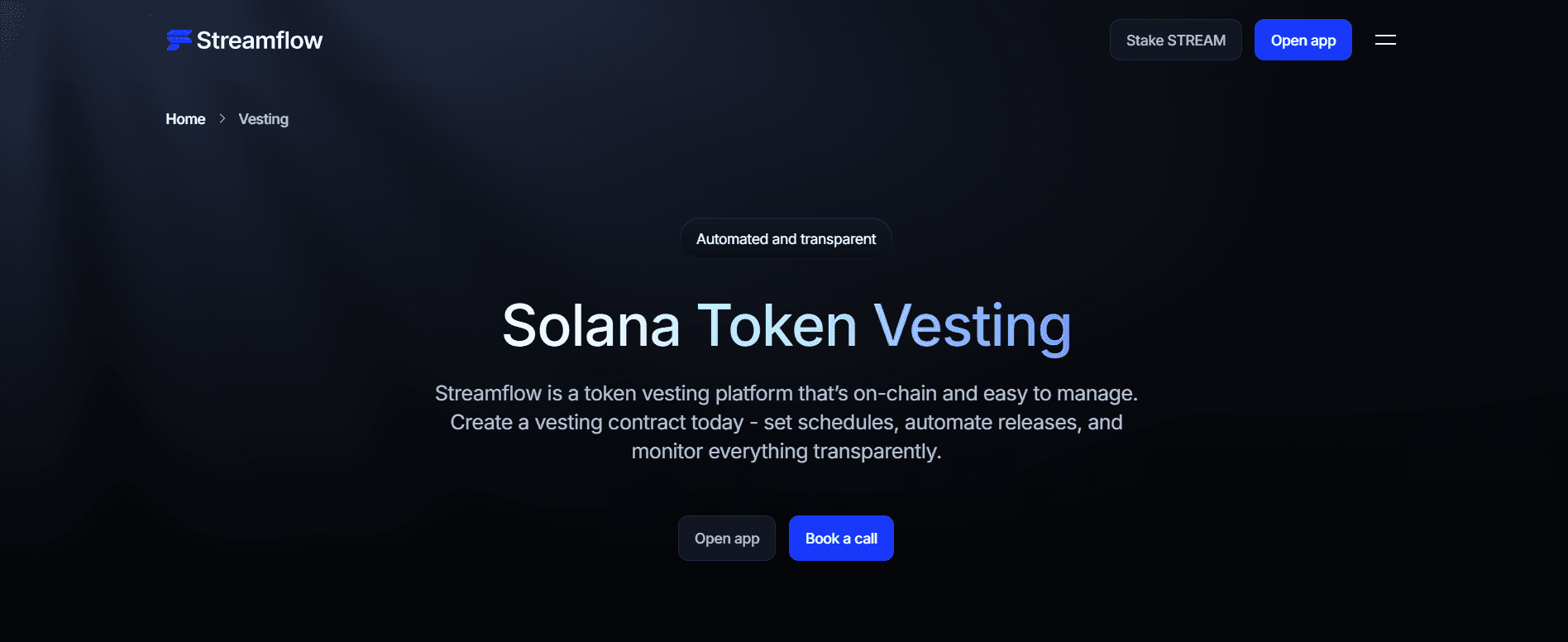Click the first line of the description text
Image resolution: width=1568 pixels, height=642 pixels.
coord(786,394)
